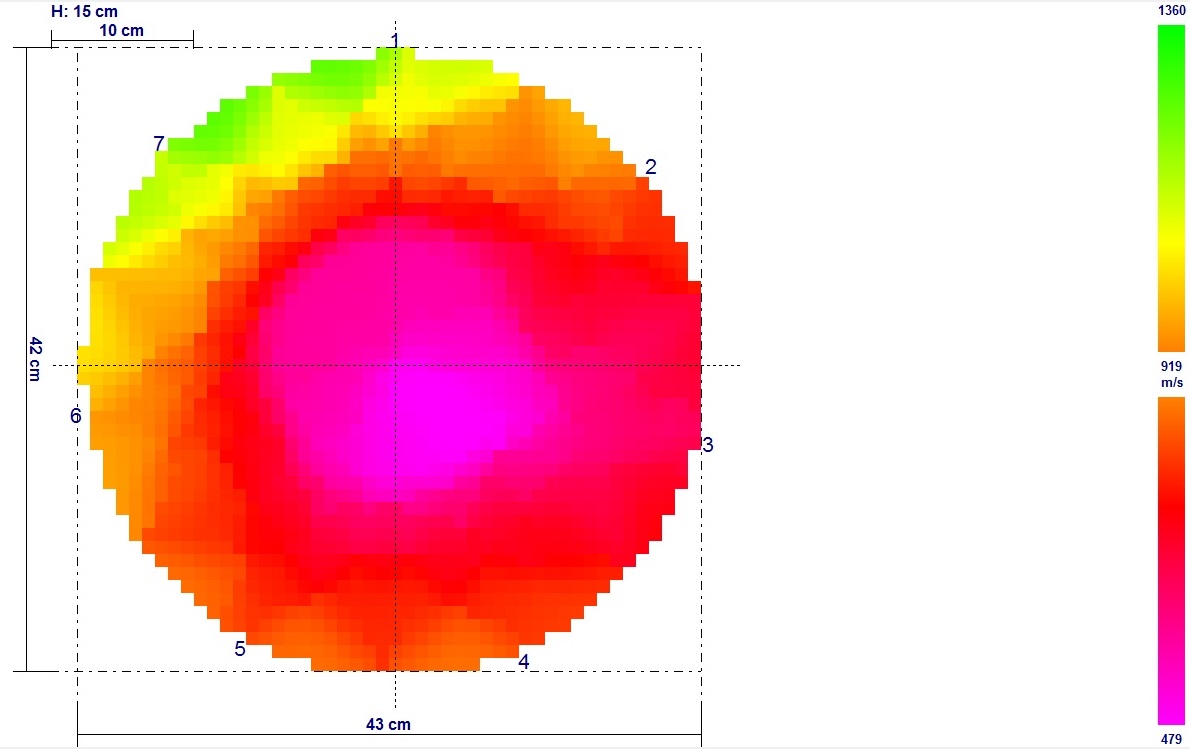Click the 479 minimum velocity value

(x=1171, y=739)
